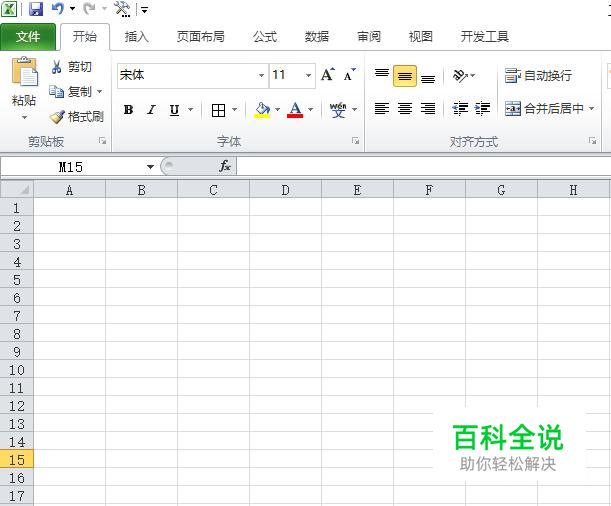Image resolution: width=611 pixels, height=506 pixels.
Task: Click the 粘贴 paste clipboard icon
Action: click(x=25, y=71)
